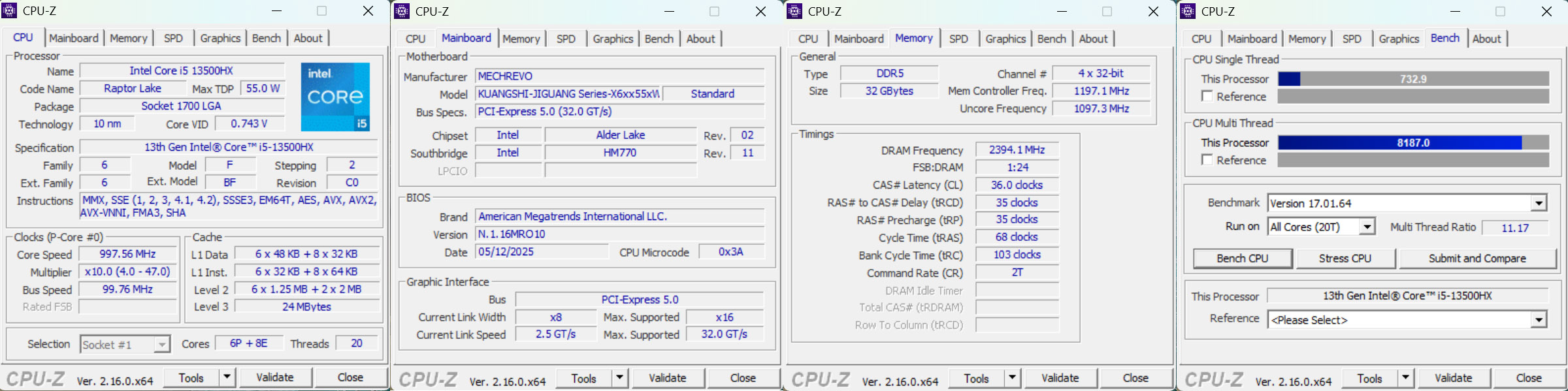Image resolution: width=1568 pixels, height=391 pixels.
Task: Click the BIOS Version N.1.16MRO10 field
Action: pos(619,234)
